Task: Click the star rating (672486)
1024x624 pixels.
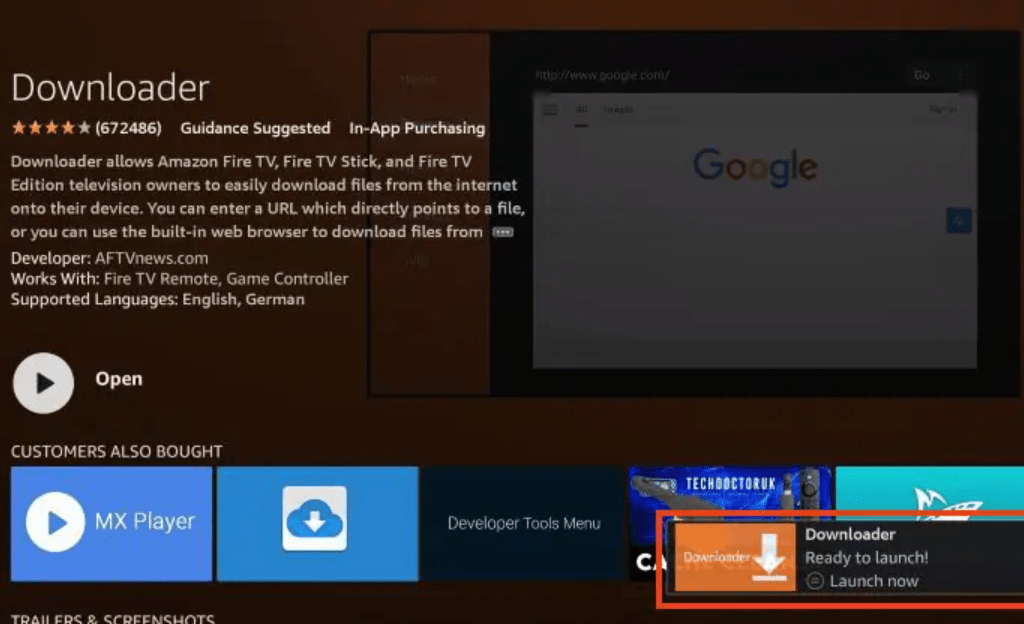Action: point(86,128)
